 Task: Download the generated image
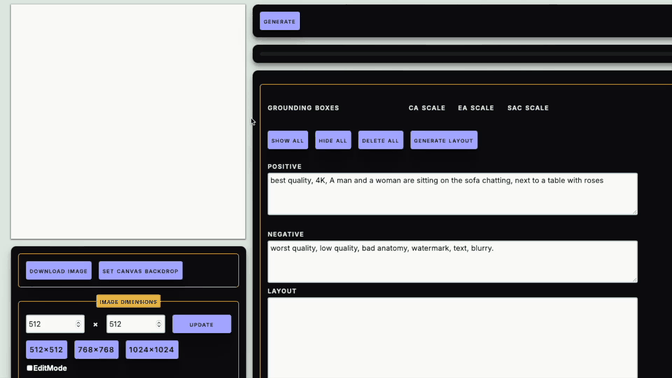(59, 271)
